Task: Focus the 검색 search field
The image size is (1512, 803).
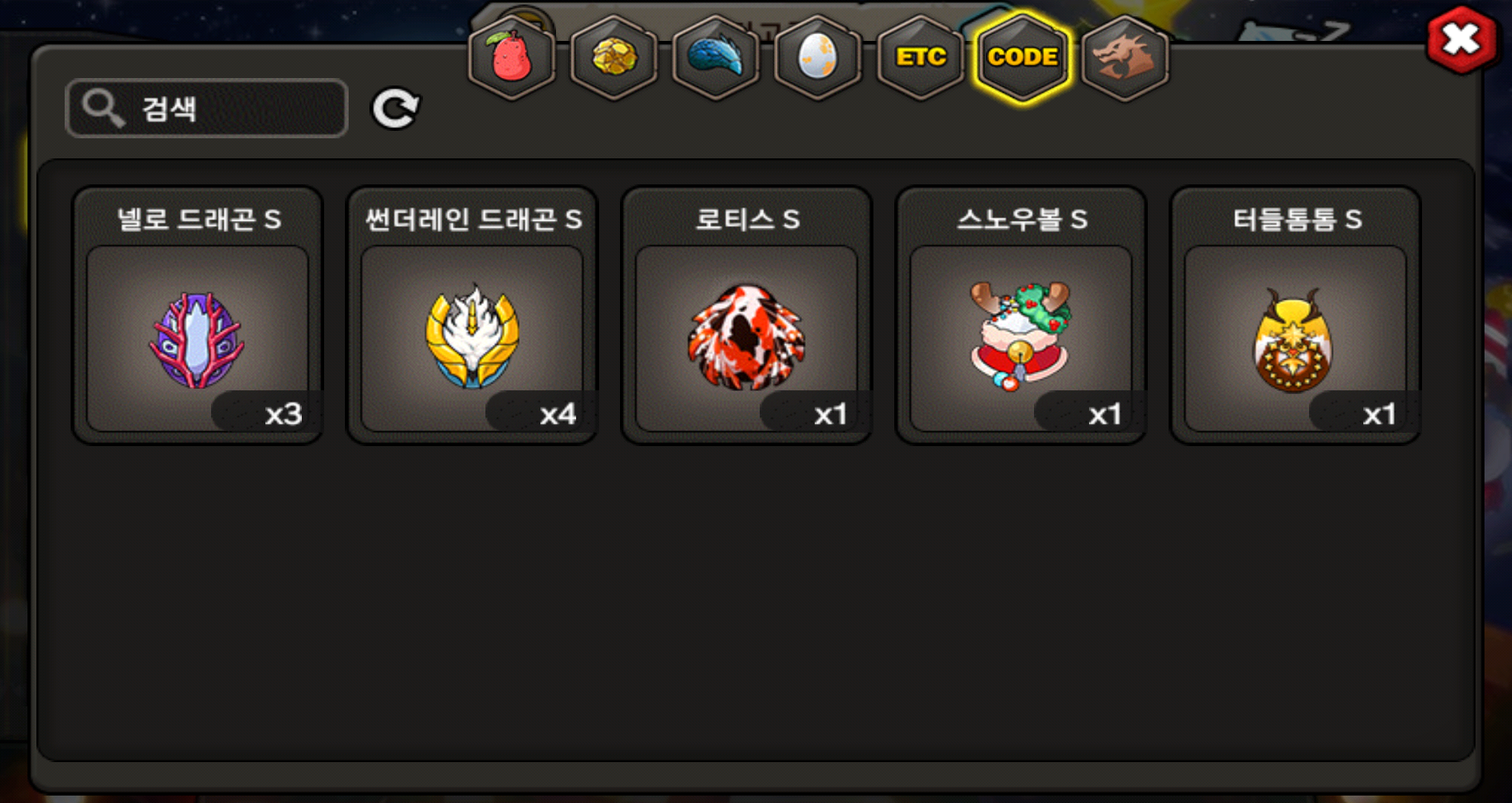Action: point(207,109)
